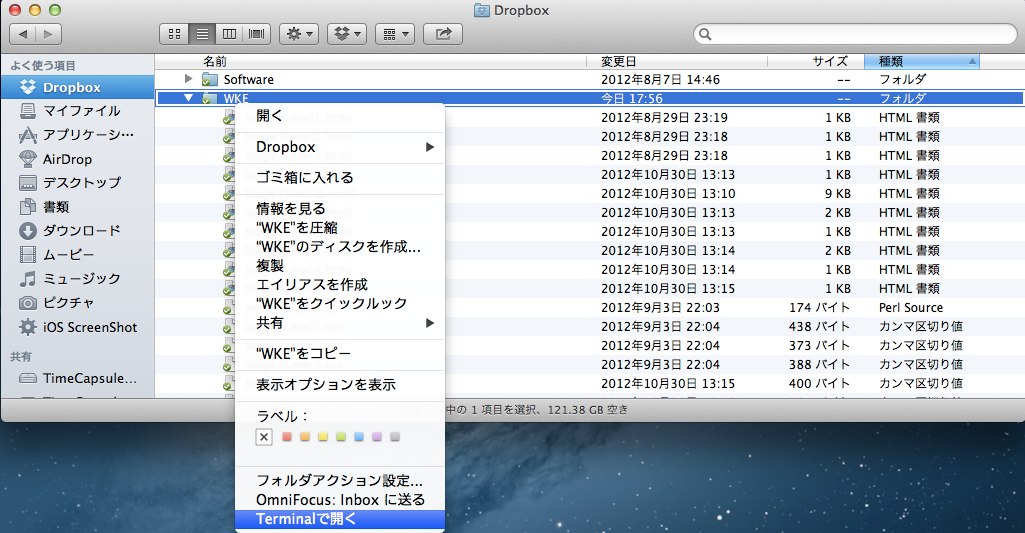Select the 9 KB HTML file row
Screen dimensions: 1025x533
tap(589, 194)
